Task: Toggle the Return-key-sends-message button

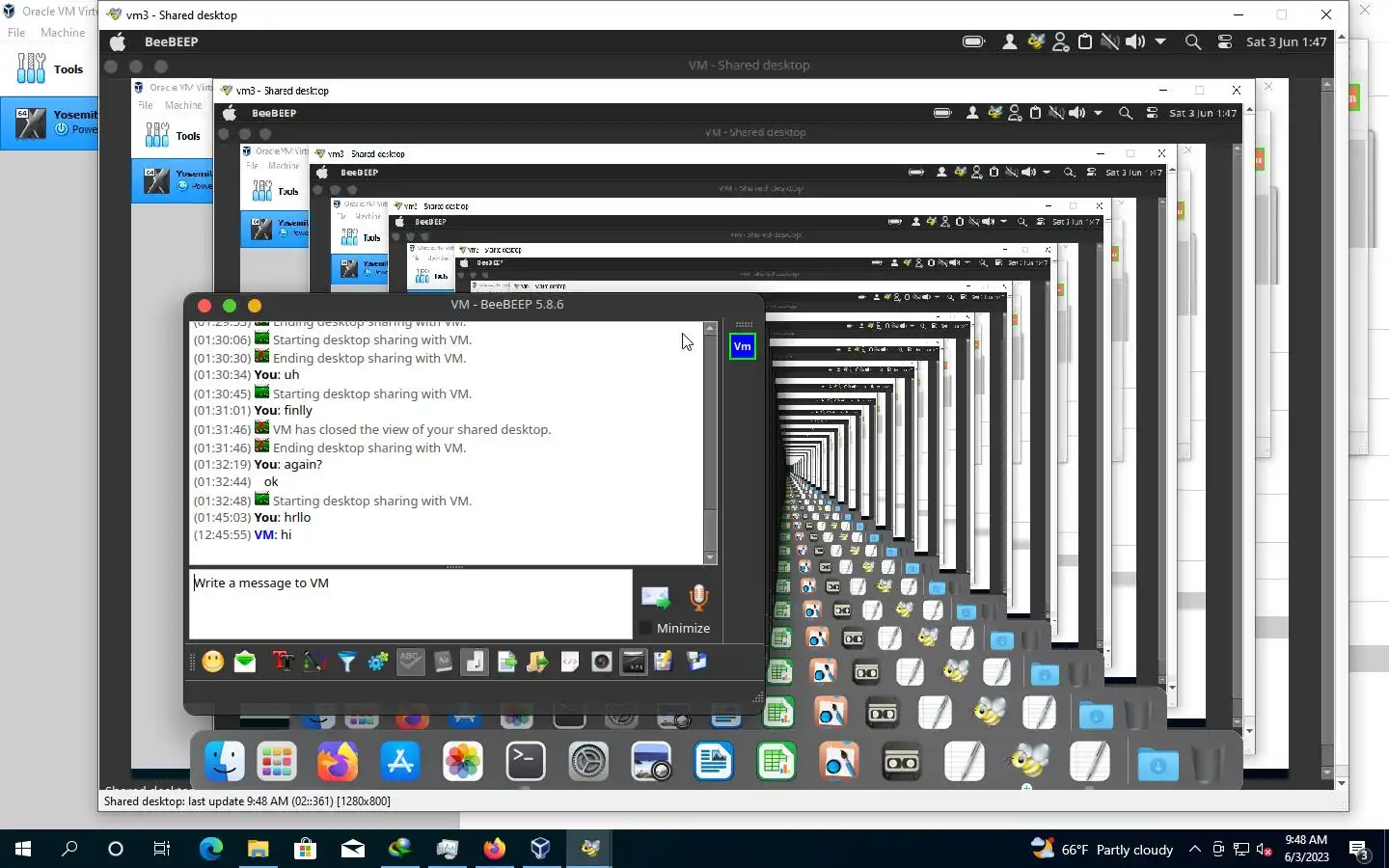Action: click(x=475, y=662)
